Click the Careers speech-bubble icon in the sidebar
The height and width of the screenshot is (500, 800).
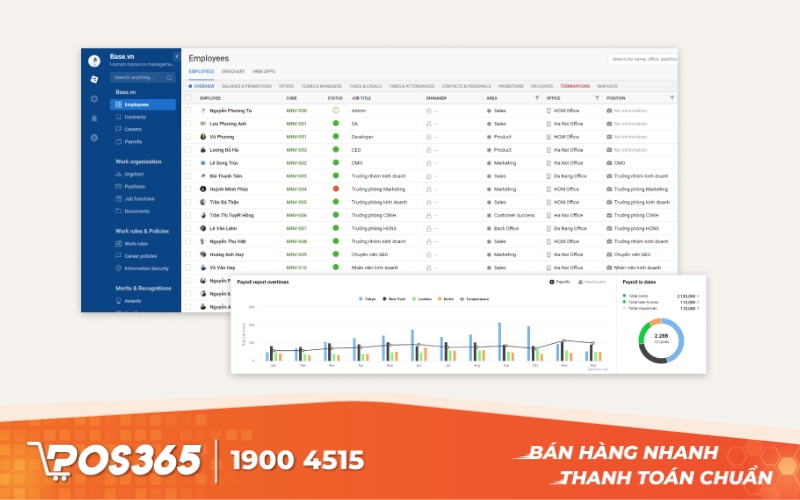(x=118, y=129)
